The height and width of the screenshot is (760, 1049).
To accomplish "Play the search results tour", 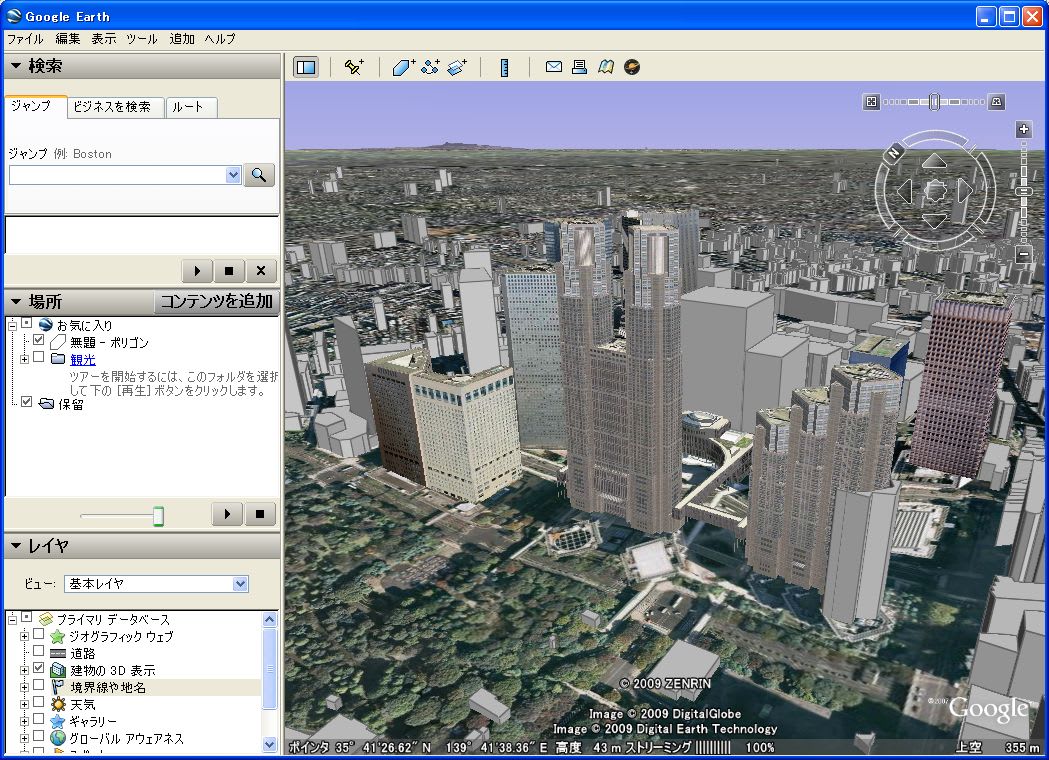I will (x=197, y=271).
